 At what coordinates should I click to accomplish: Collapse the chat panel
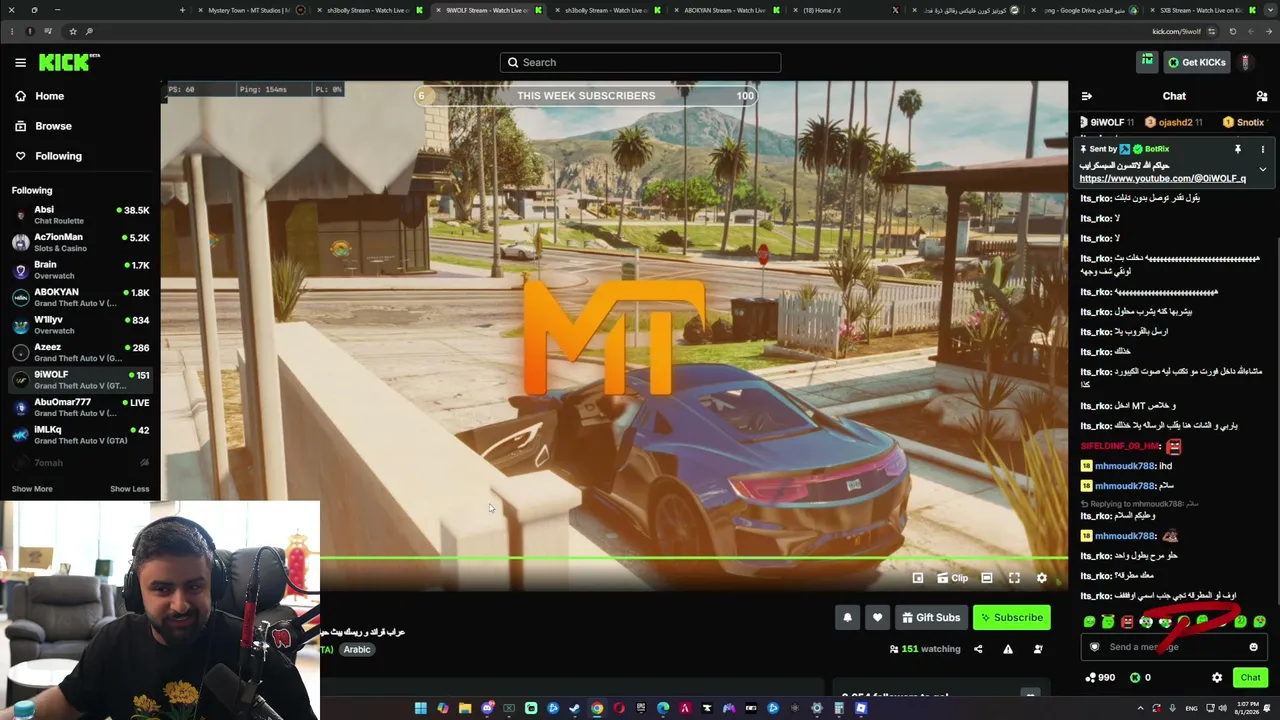pos(1087,97)
